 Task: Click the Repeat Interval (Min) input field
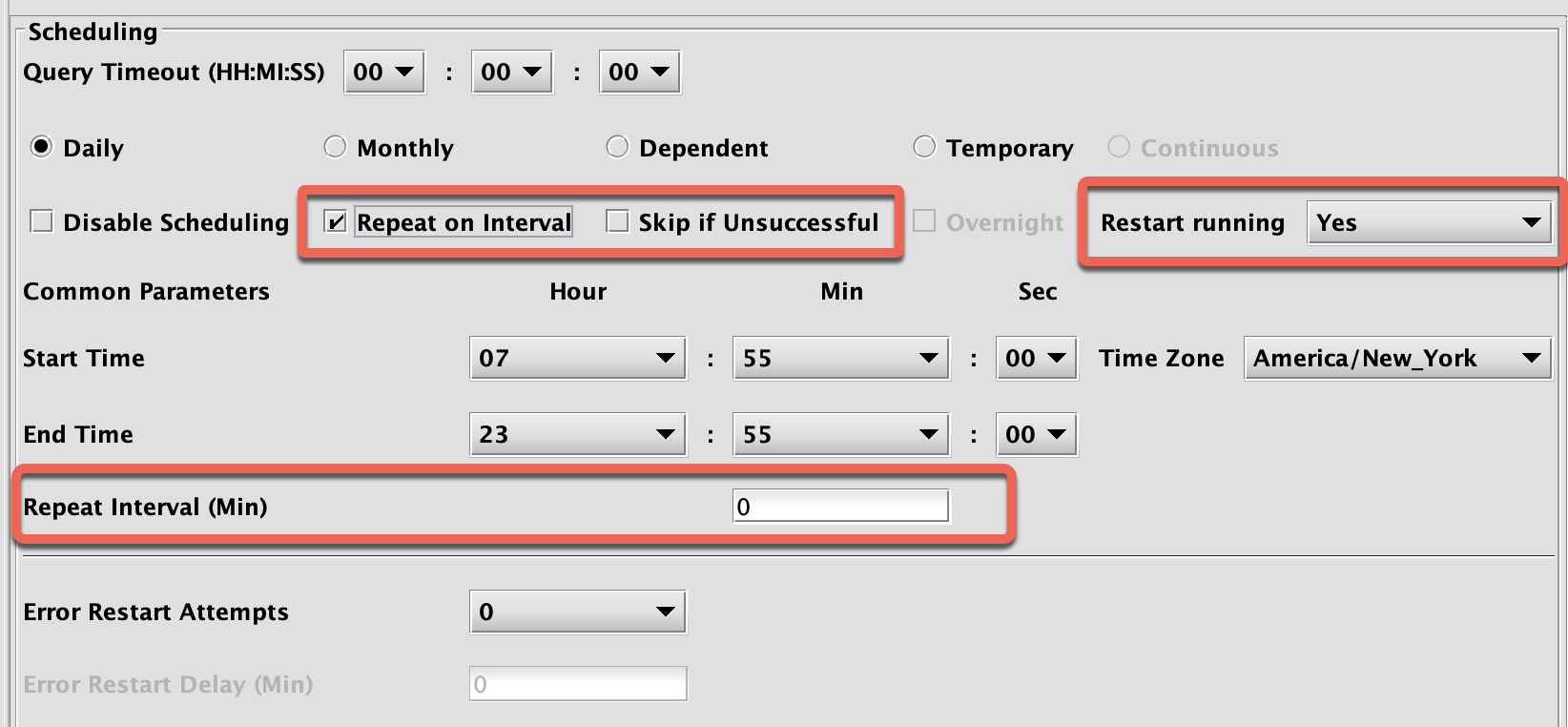tap(840, 507)
